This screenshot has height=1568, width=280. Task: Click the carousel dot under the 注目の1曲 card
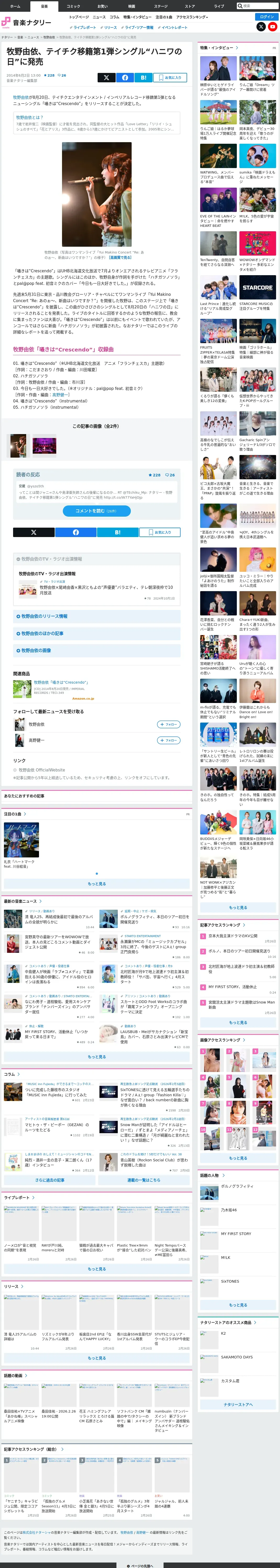click(96, 873)
